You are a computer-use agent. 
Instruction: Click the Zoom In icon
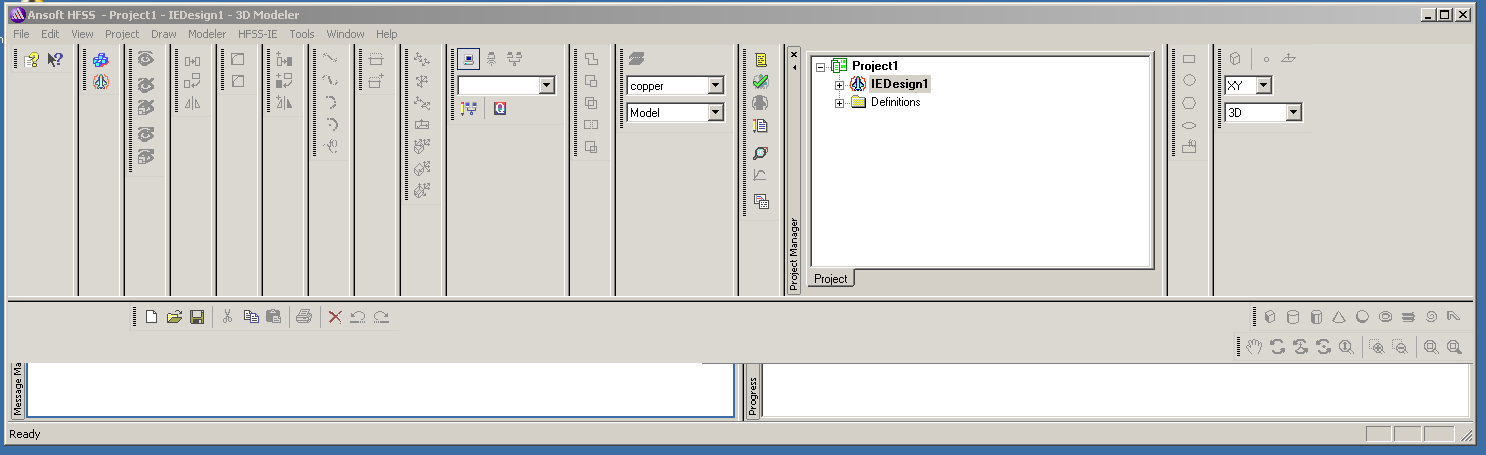[1377, 347]
